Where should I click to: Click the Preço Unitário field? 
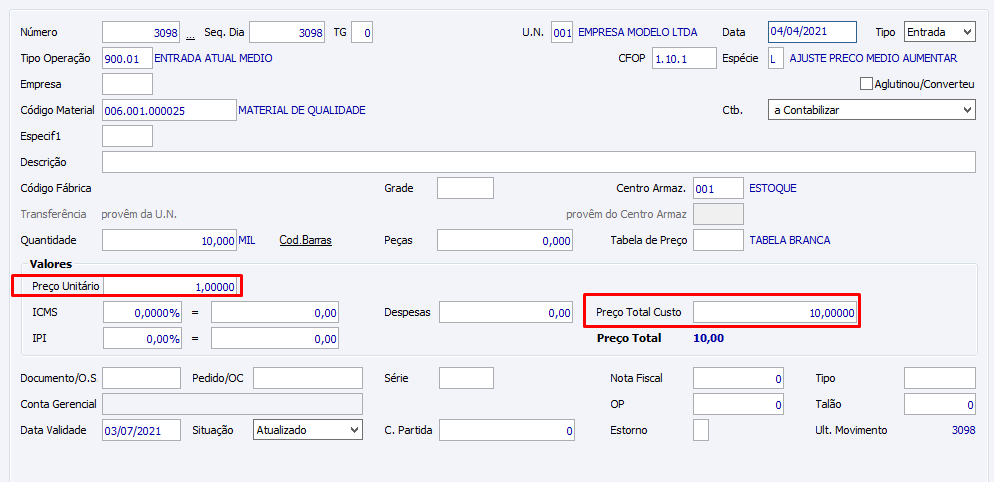171,287
